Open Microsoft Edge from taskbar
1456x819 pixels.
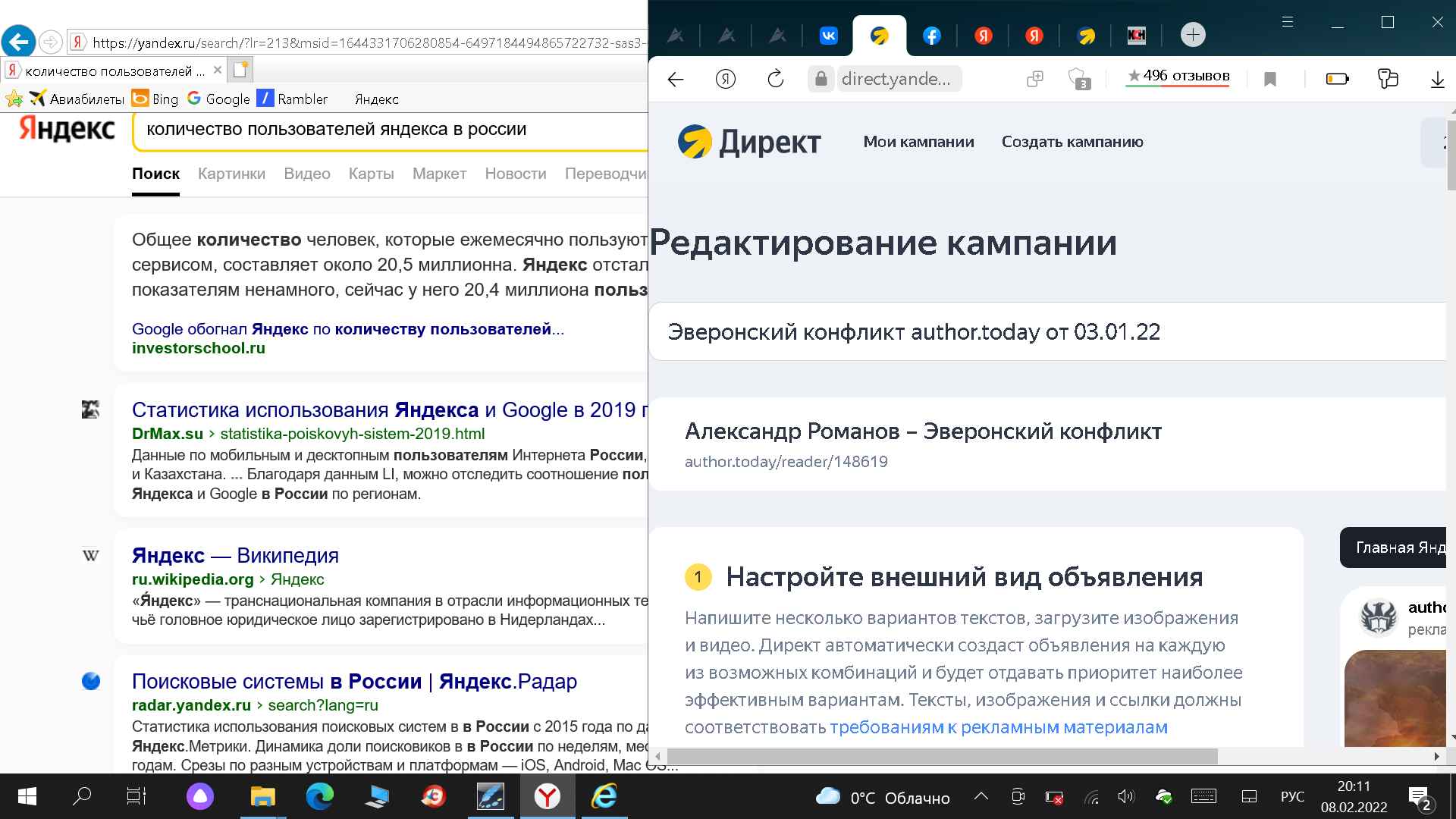(319, 796)
